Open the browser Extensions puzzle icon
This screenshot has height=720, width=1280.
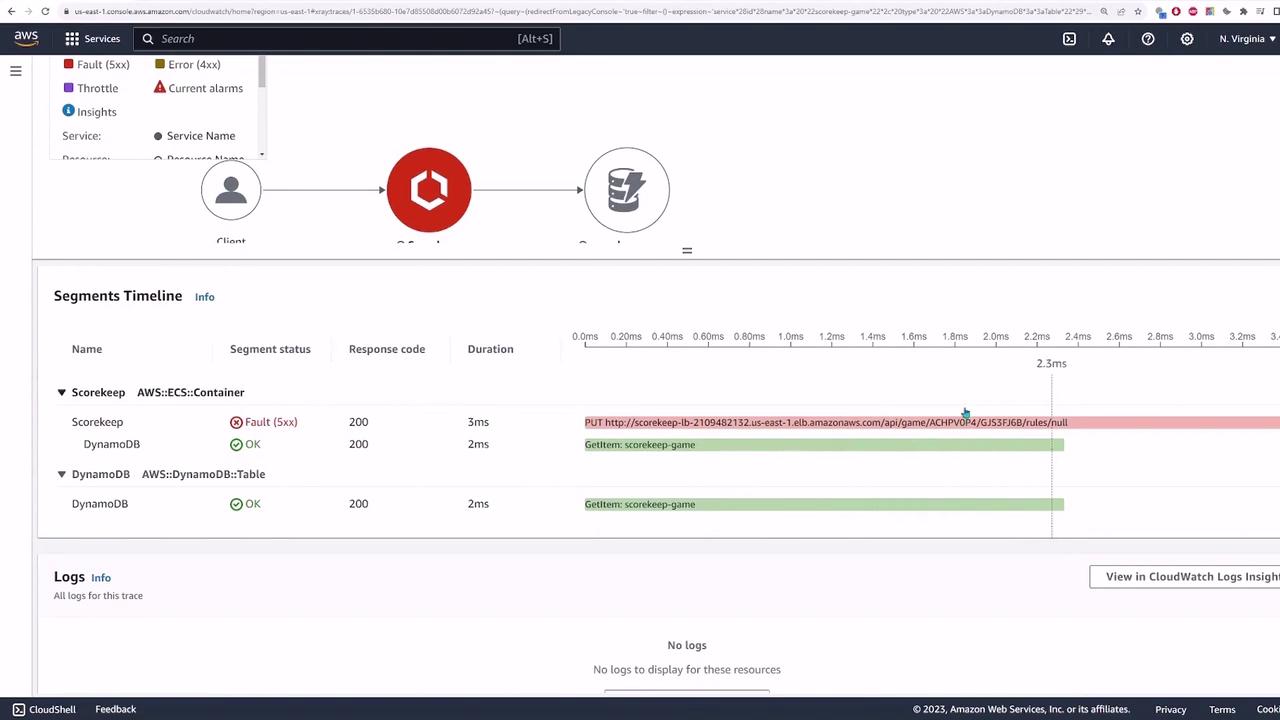pos(1243,11)
